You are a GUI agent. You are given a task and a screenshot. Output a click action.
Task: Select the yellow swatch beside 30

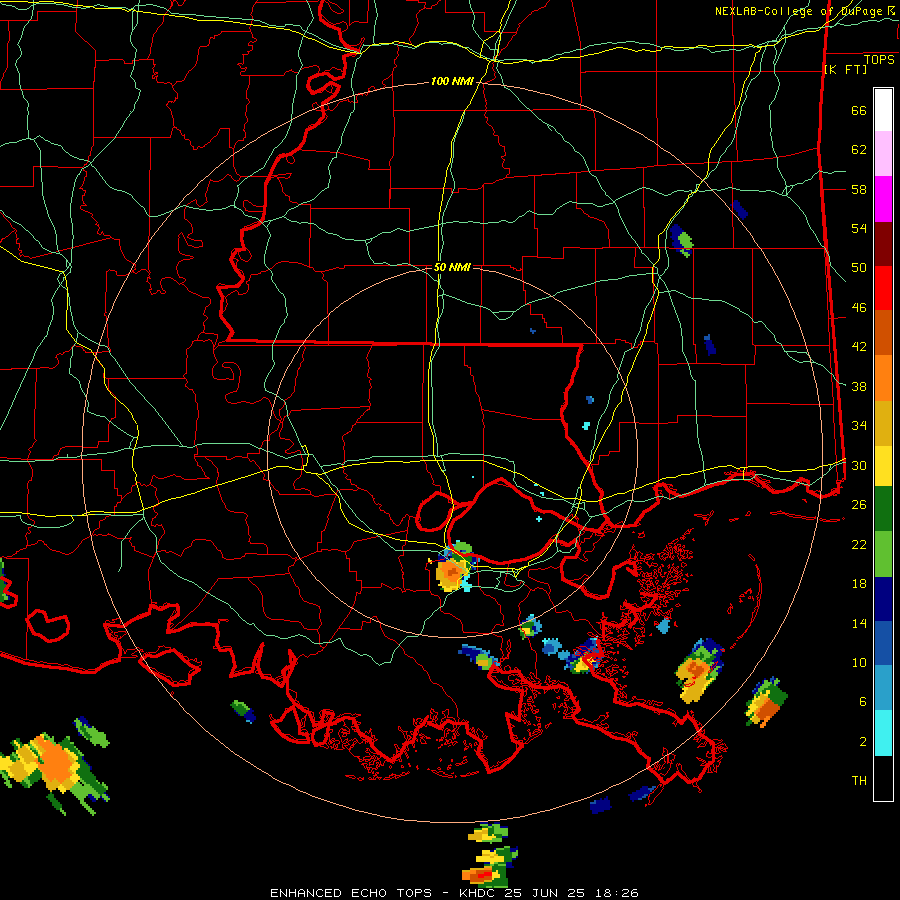coord(883,465)
